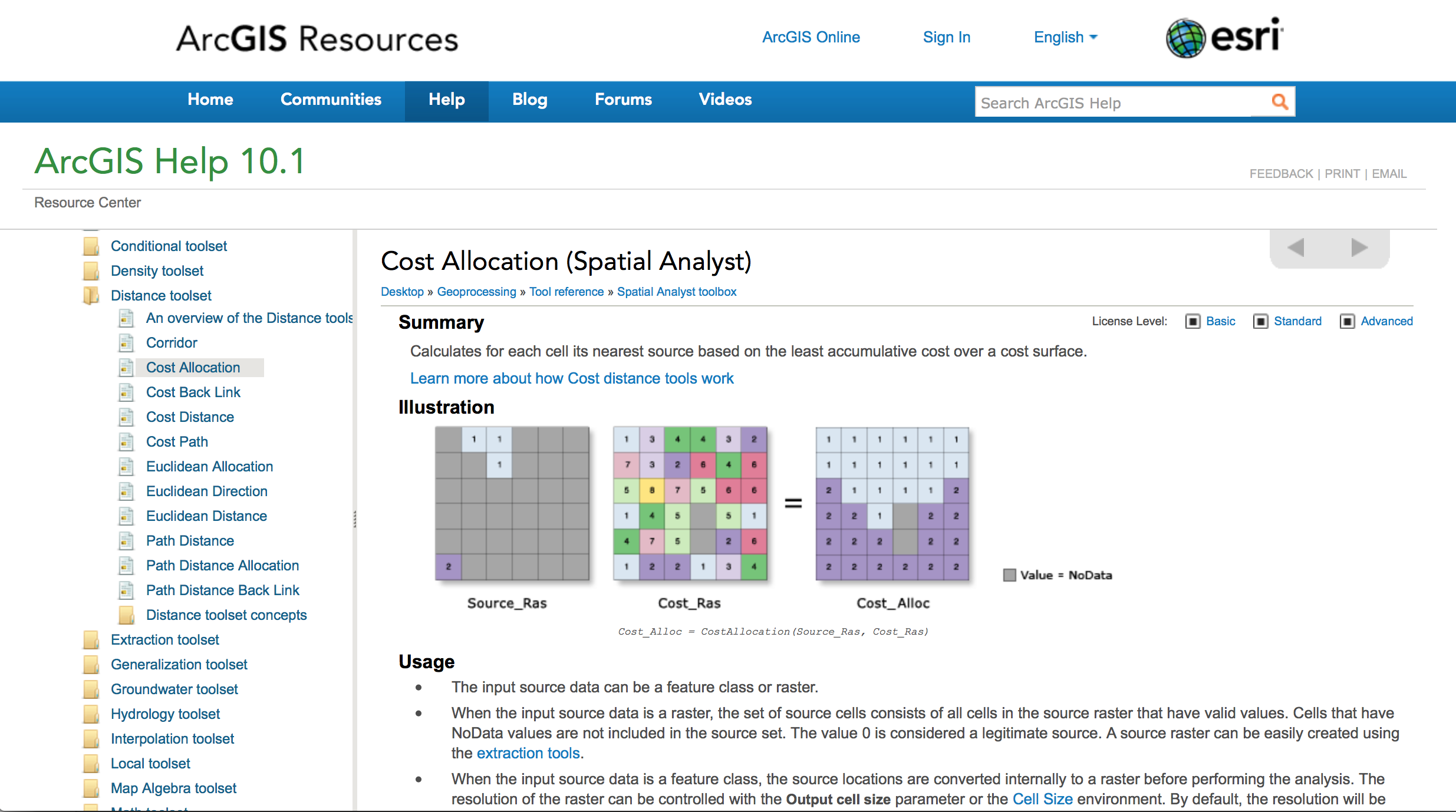1456x812 pixels.
Task: Open the Distance toolset folder icon
Action: click(x=90, y=295)
